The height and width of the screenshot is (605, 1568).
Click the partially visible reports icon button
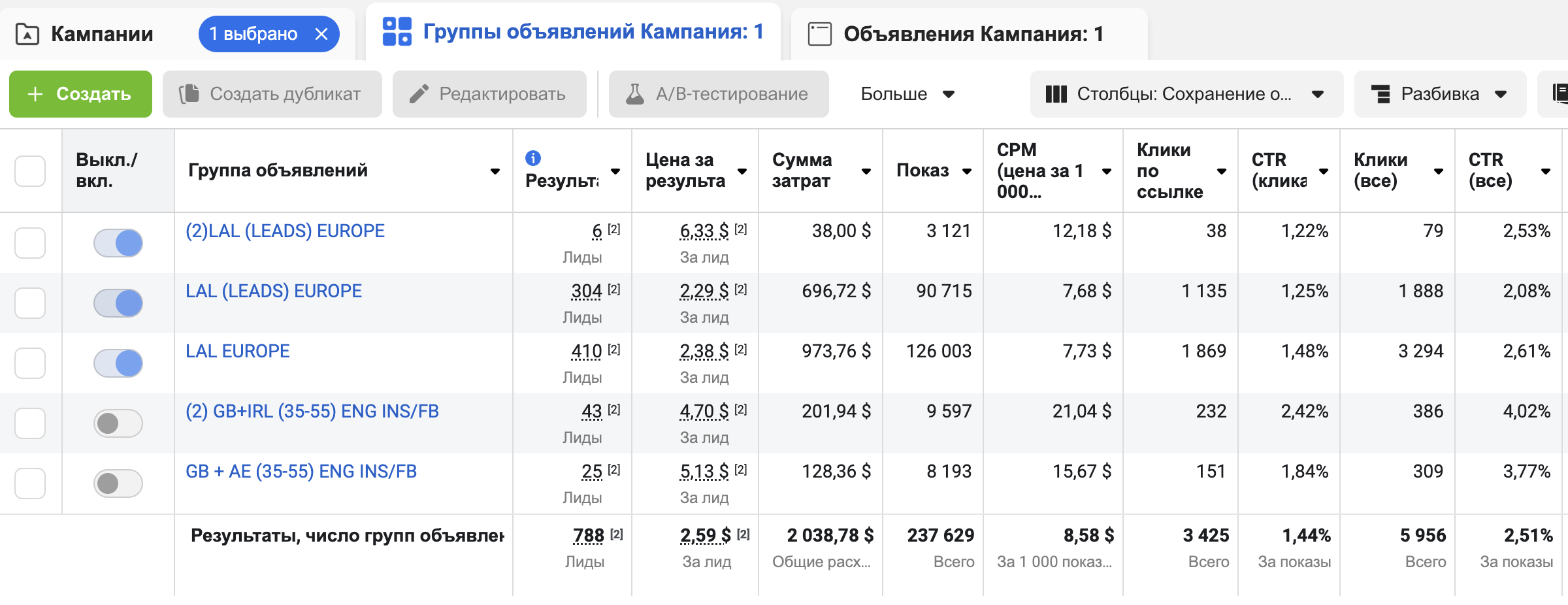tap(1558, 94)
